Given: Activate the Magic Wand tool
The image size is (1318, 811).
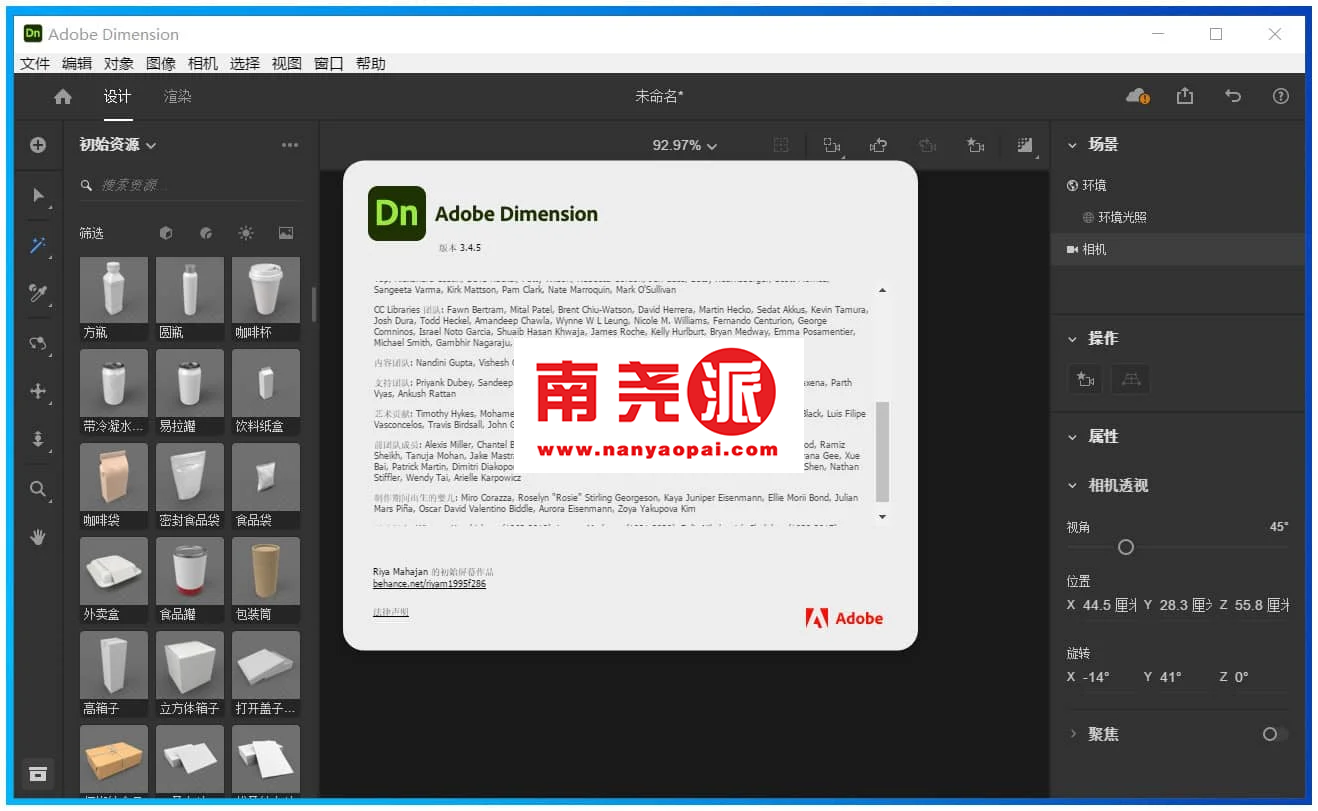Looking at the screenshot, I should 38,245.
